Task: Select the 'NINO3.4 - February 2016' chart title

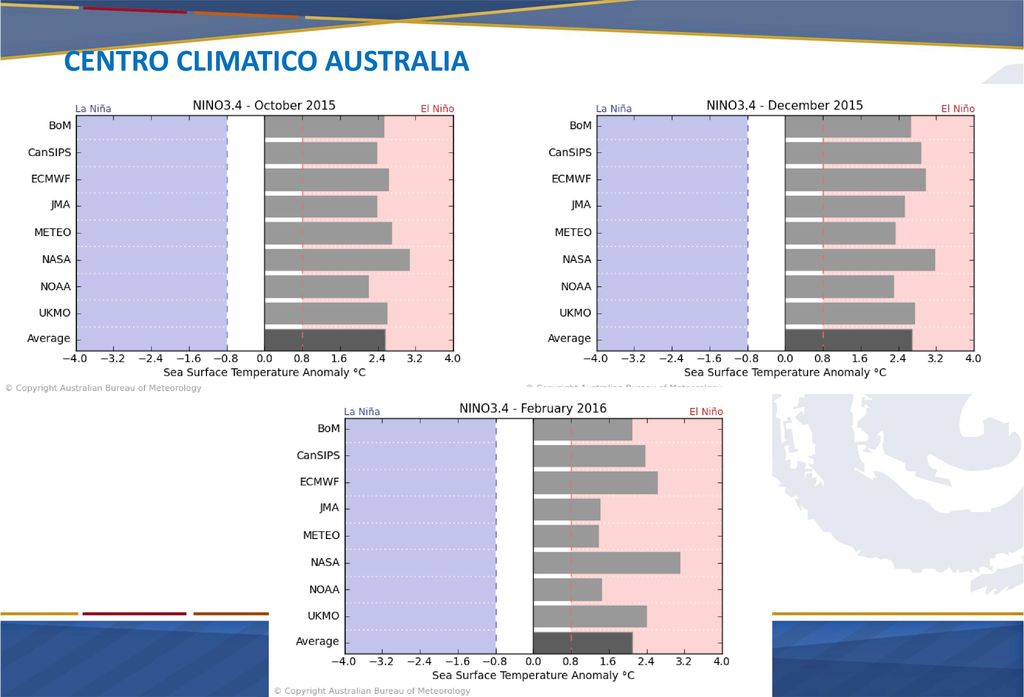Action: point(533,408)
